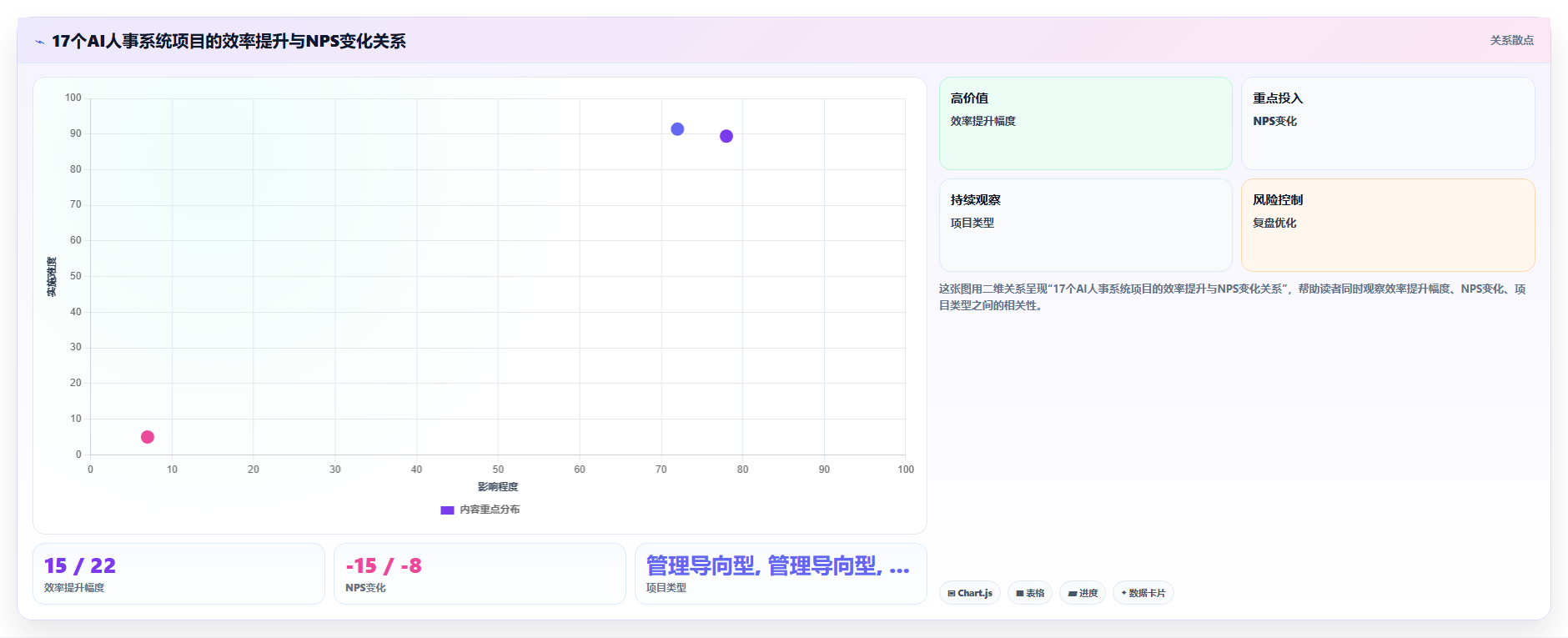Click the y-axis tick label 90

coord(76,133)
